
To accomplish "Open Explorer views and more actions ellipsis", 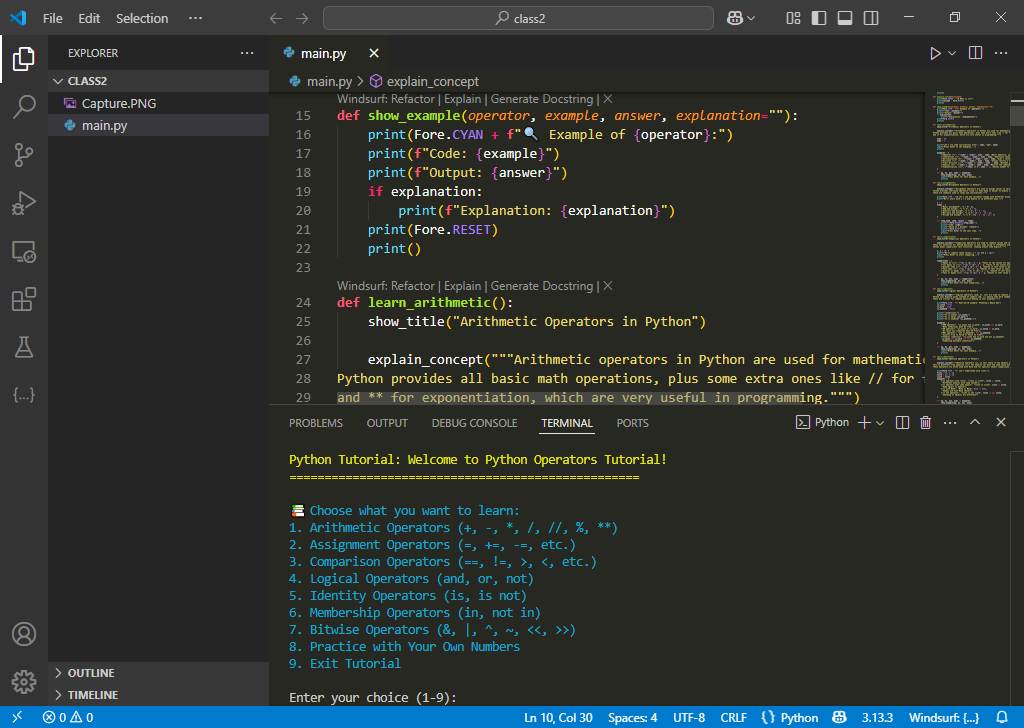I will [x=247, y=53].
